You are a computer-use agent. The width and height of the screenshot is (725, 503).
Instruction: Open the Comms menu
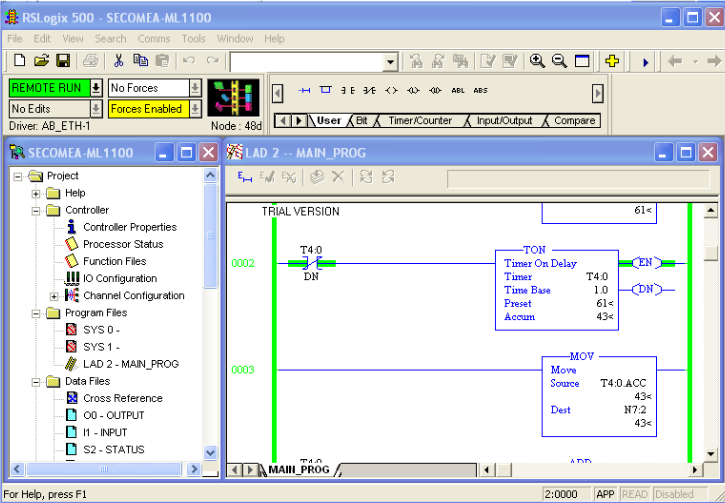[x=154, y=39]
